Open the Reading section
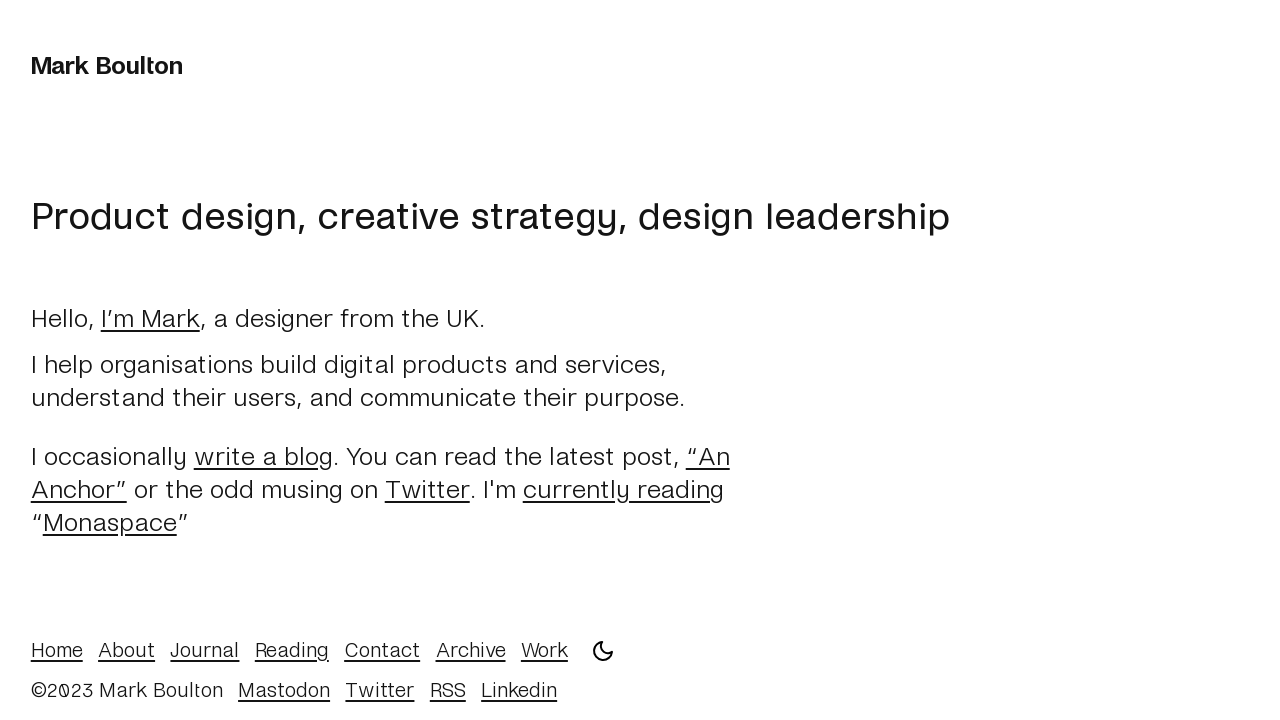Screen dimensions: 1280x720 pos(291,649)
